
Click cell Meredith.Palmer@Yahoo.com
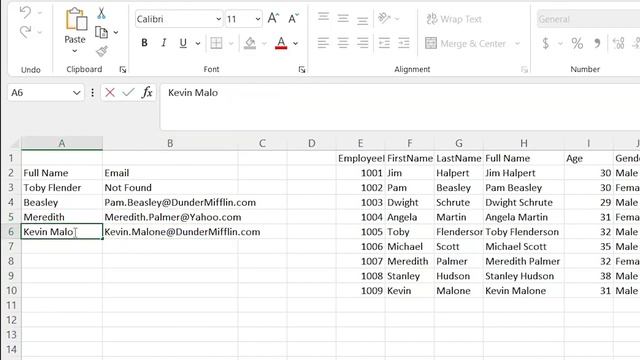pyautogui.click(x=170, y=217)
